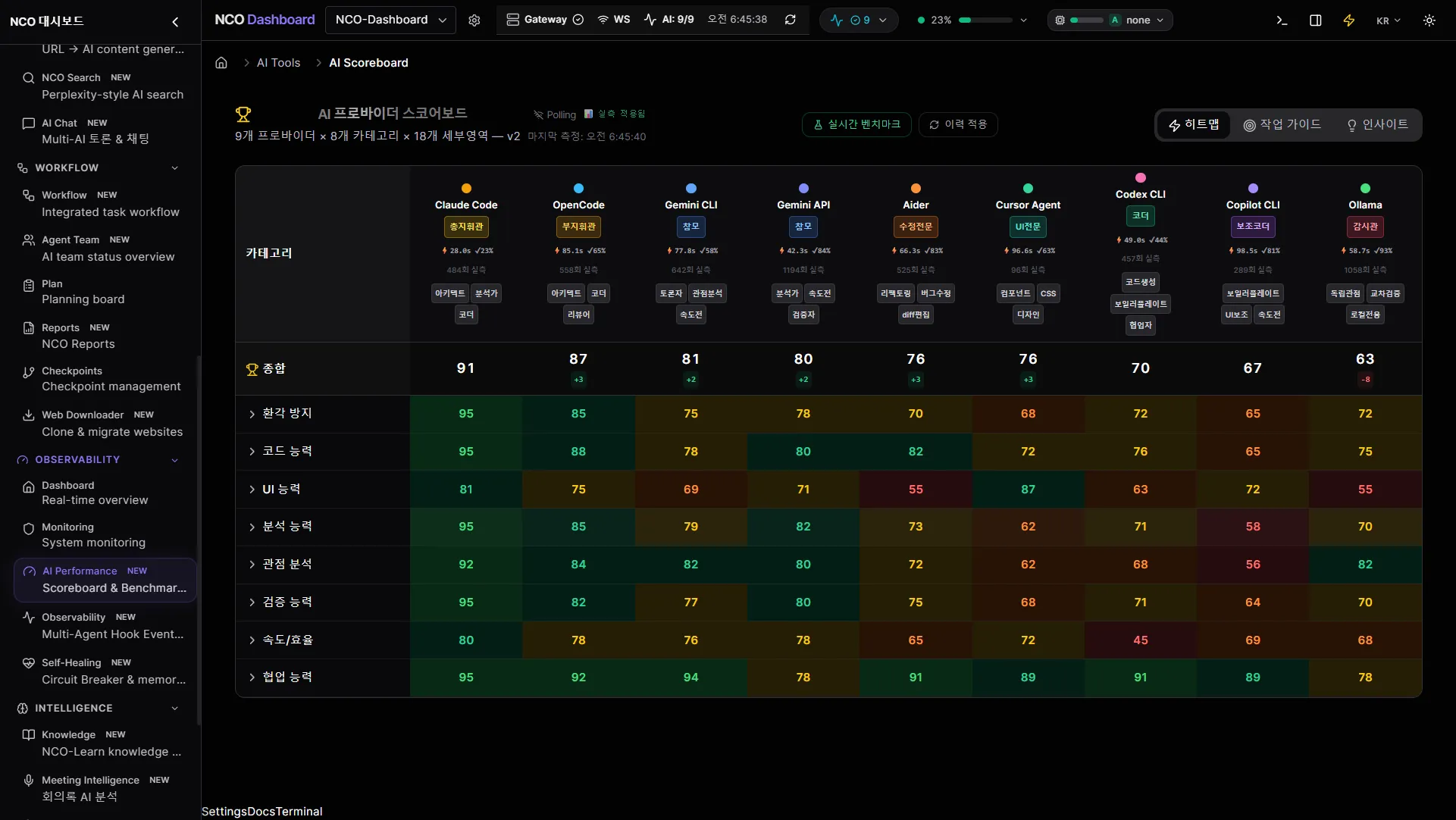Expand the 23% usage dropdown arrow
Image resolution: width=1456 pixels, height=820 pixels.
coord(1024,20)
